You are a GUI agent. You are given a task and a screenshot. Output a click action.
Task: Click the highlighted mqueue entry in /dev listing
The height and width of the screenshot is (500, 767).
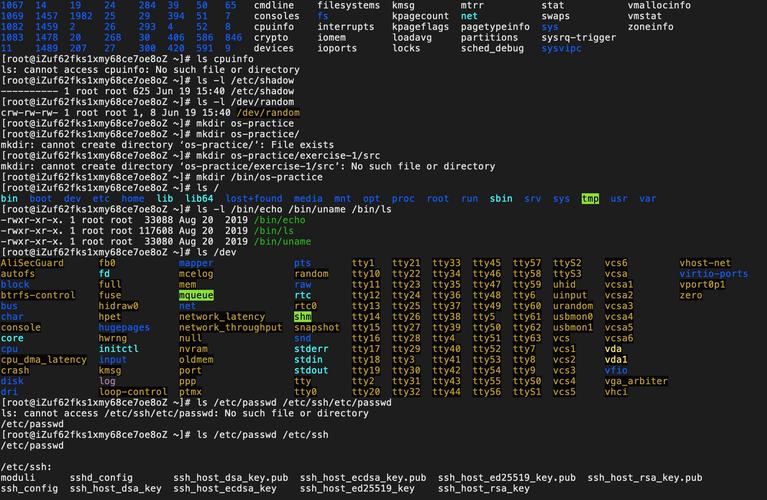point(195,295)
